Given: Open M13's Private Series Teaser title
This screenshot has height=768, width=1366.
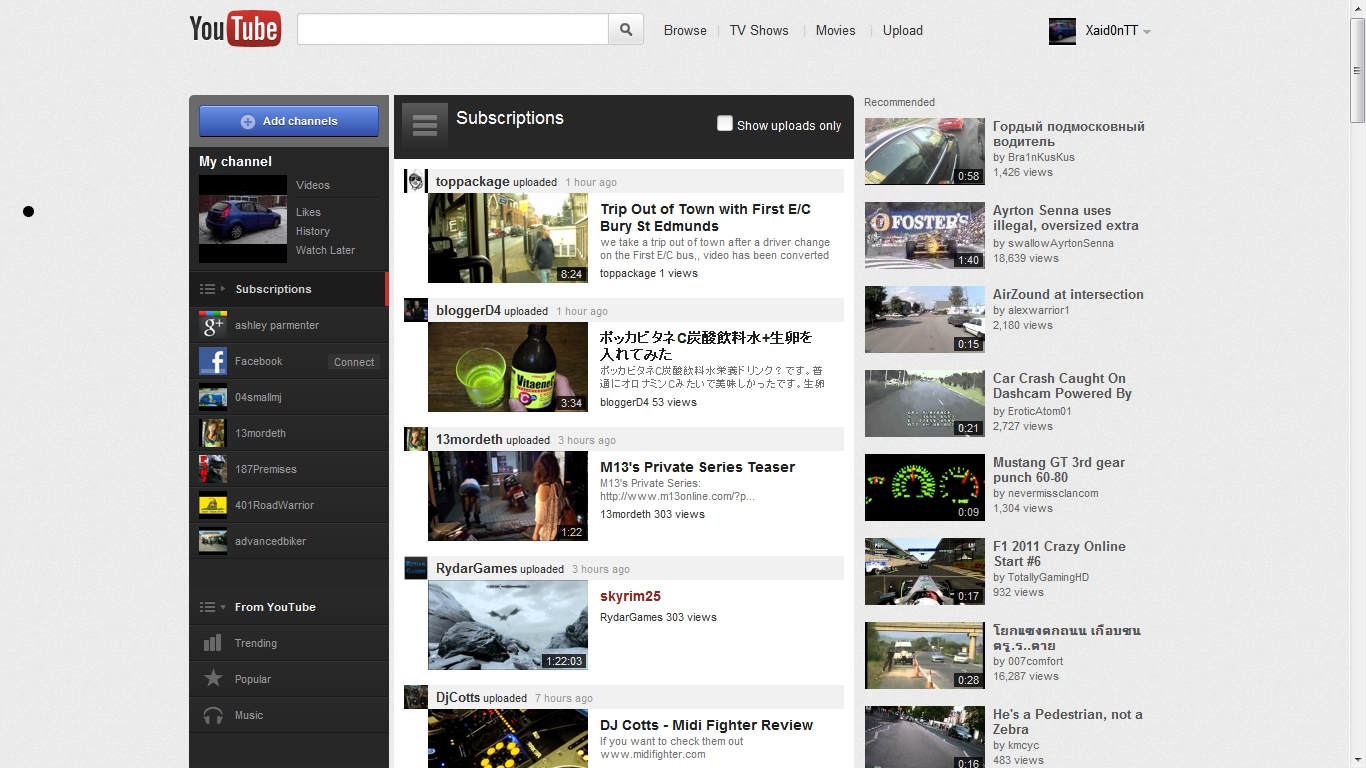Looking at the screenshot, I should pyautogui.click(x=697, y=467).
